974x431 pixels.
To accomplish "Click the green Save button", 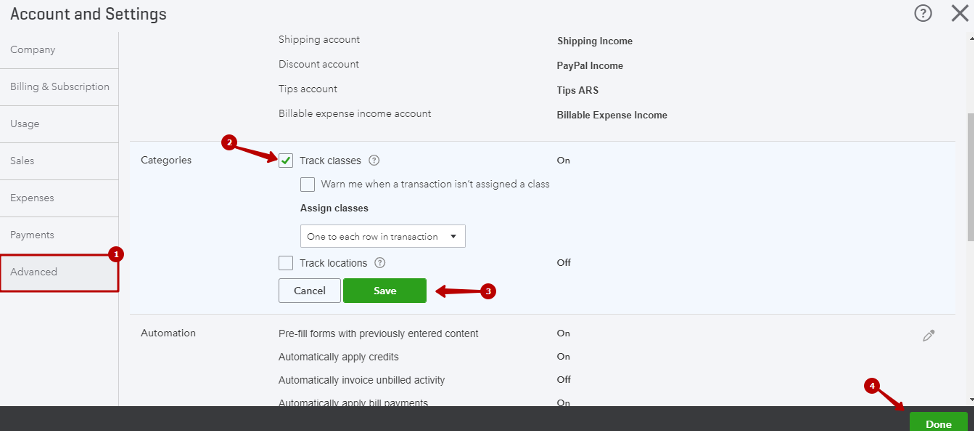I will coord(385,291).
